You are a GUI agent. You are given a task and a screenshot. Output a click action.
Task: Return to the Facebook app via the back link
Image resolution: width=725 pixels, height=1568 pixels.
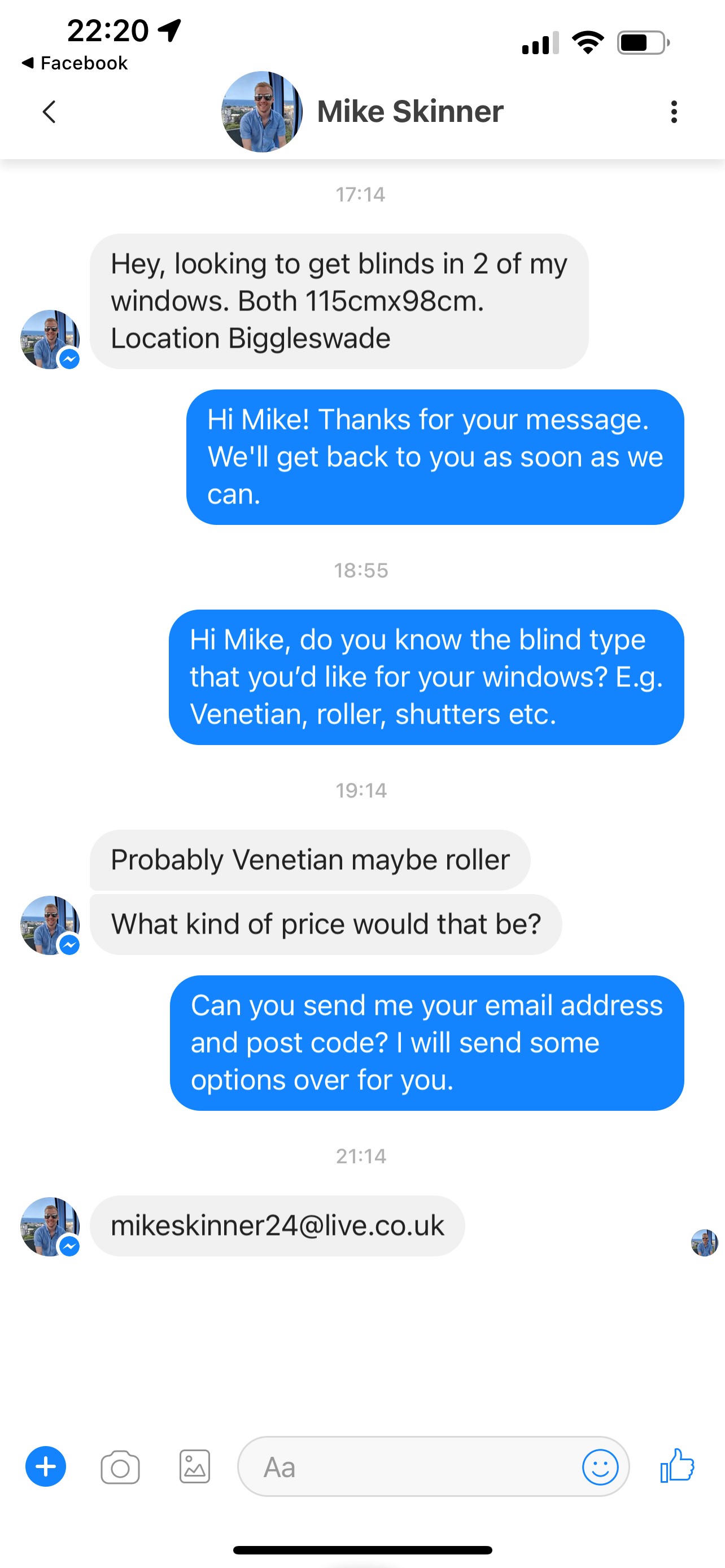75,63
